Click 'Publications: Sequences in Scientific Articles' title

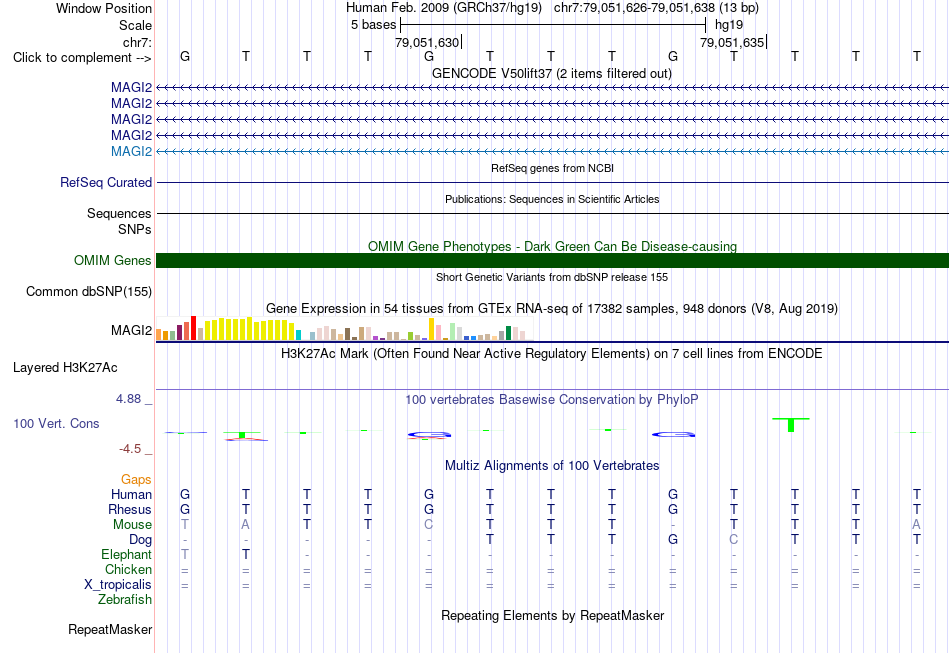click(x=552, y=199)
